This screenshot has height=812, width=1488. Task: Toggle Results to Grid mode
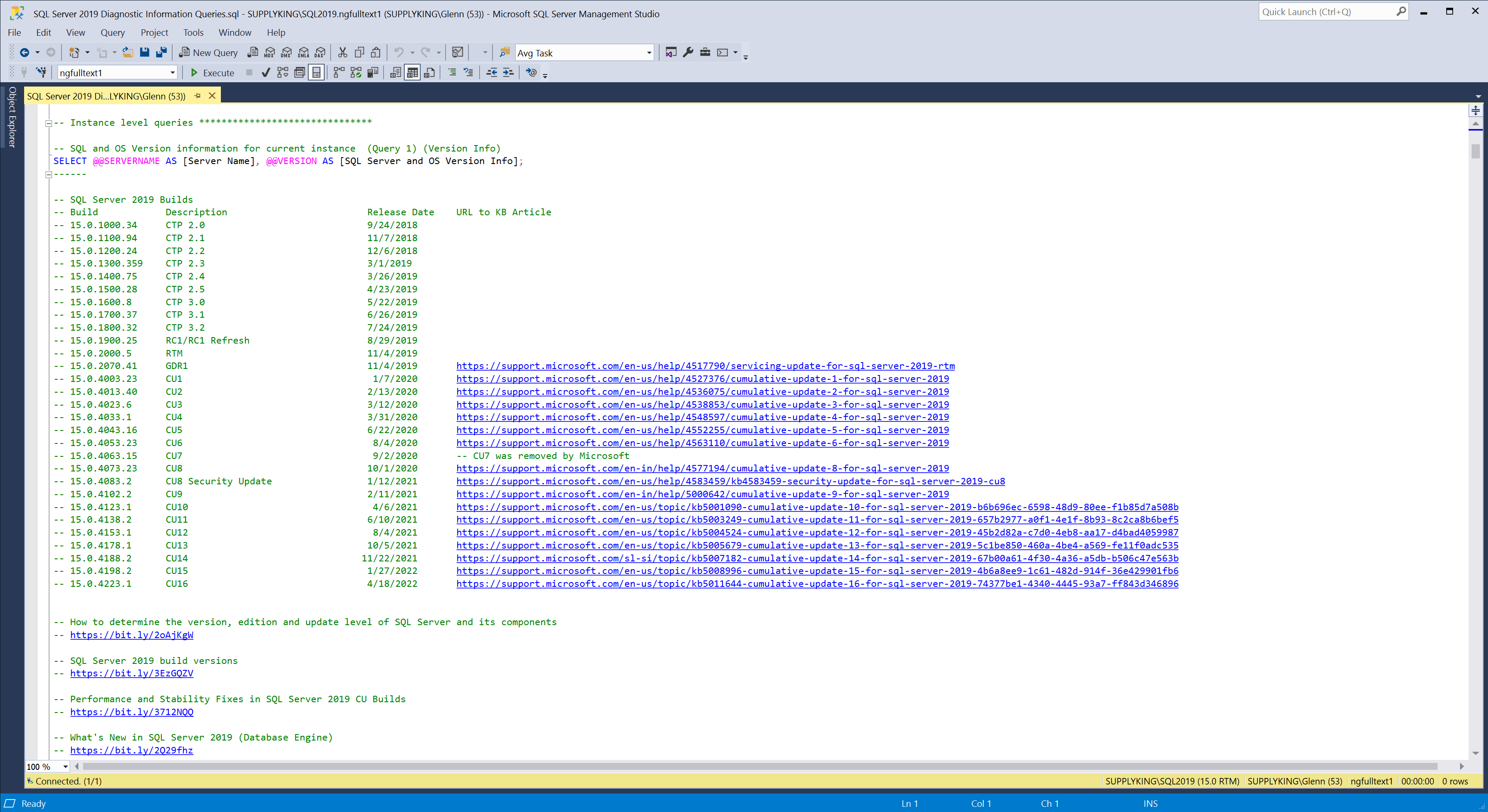[x=412, y=73]
